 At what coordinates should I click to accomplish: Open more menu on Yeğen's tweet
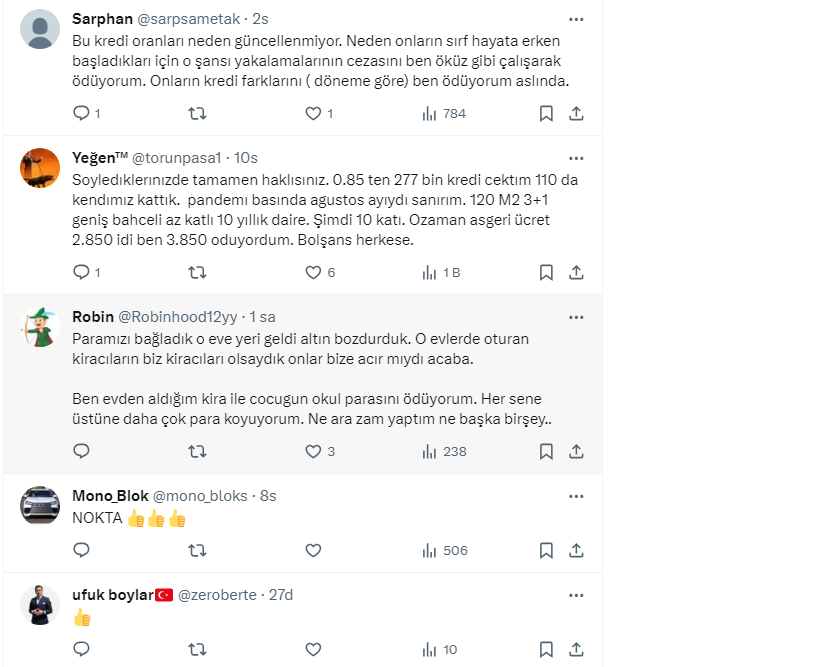pos(576,158)
